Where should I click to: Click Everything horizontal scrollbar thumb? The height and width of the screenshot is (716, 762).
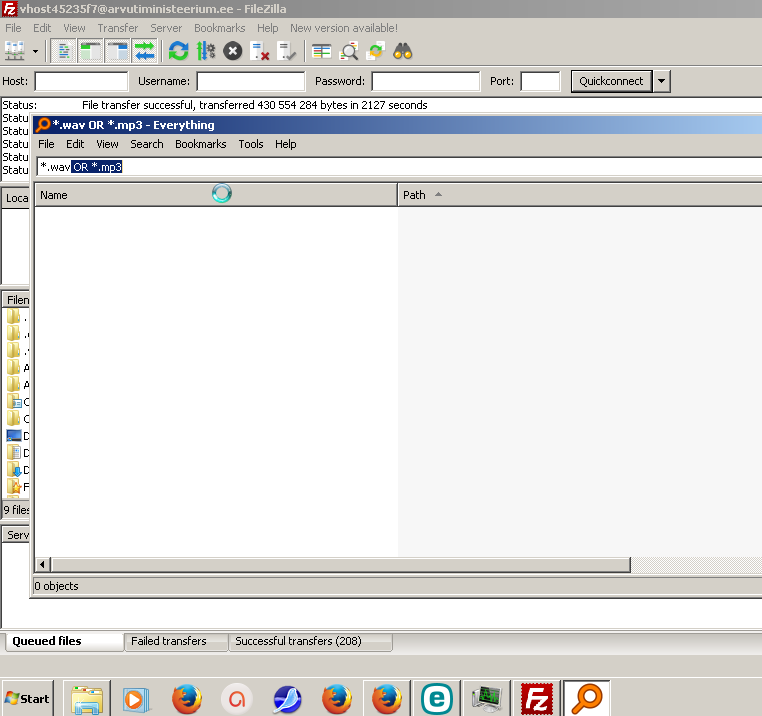point(341,564)
